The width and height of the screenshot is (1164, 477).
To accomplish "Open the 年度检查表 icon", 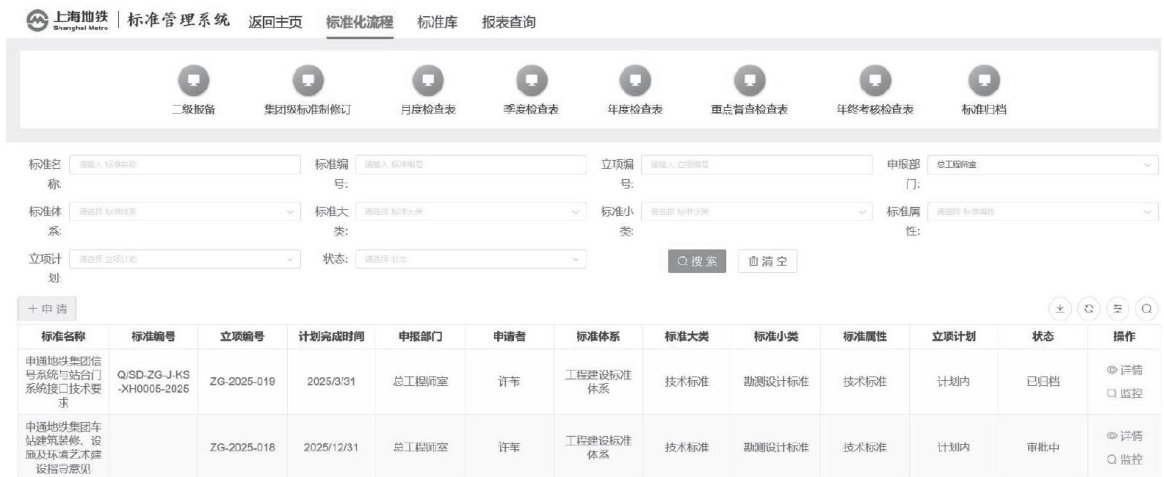I will pyautogui.click(x=635, y=82).
